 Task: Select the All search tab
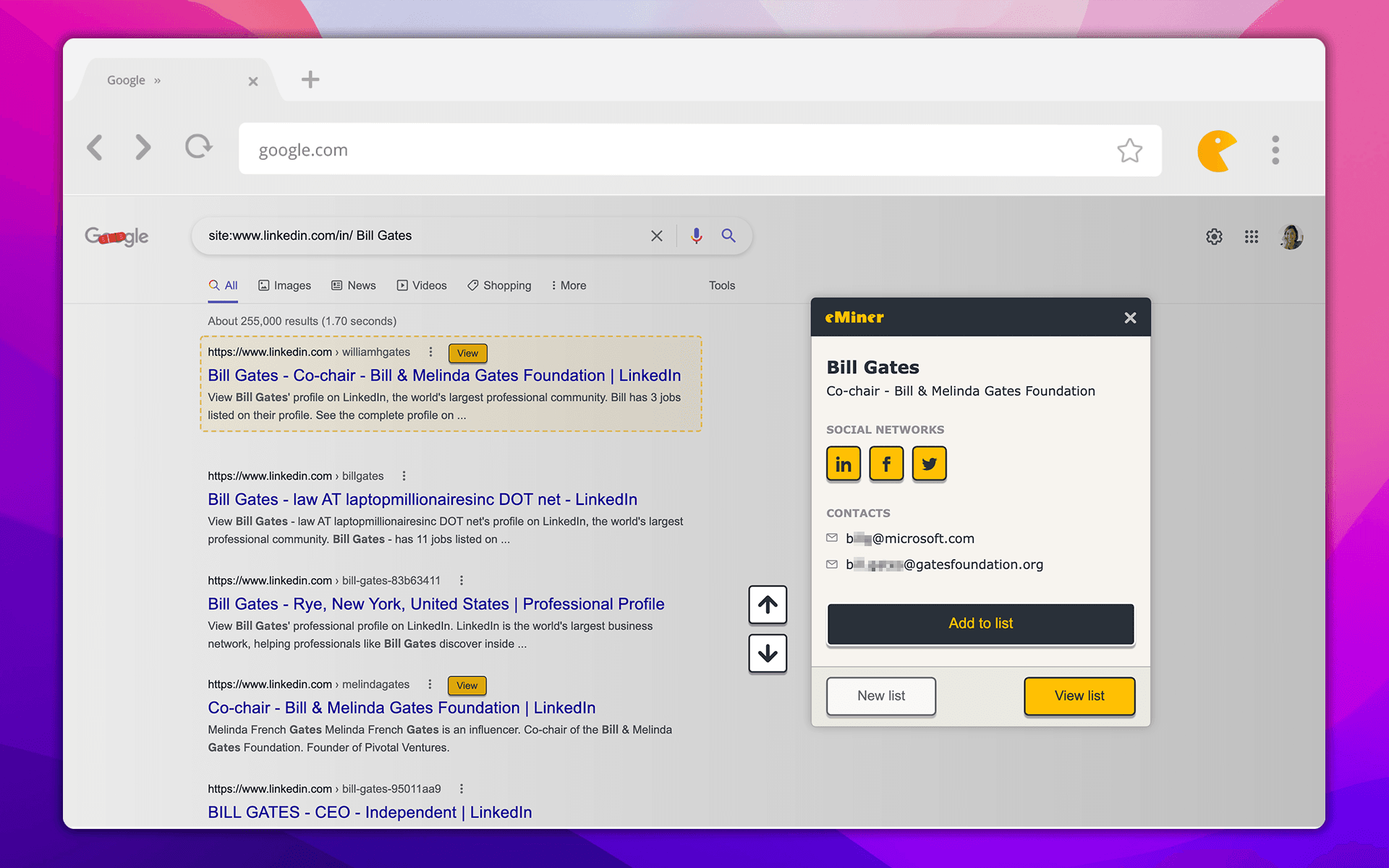pos(223,286)
